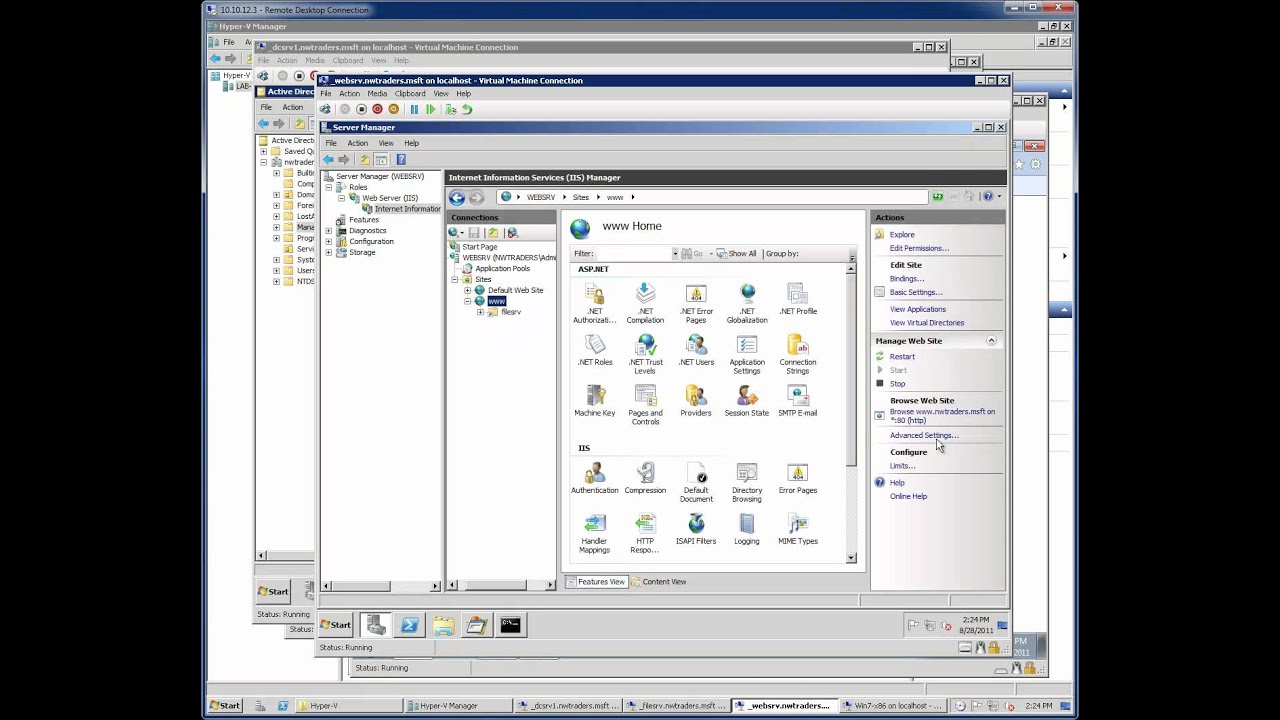Image resolution: width=1280 pixels, height=720 pixels.
Task: Expand the Diagnostics tree node
Action: click(329, 231)
